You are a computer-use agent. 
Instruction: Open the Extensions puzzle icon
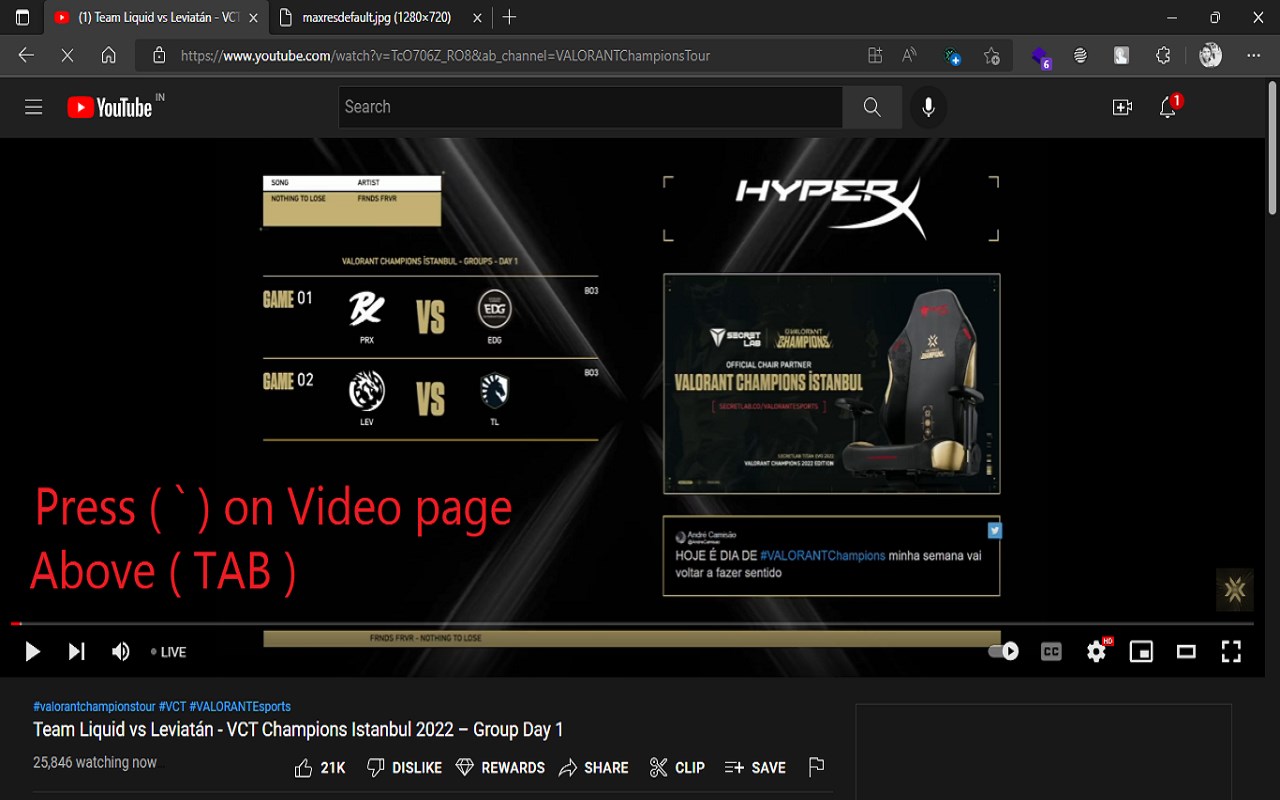click(x=1163, y=56)
